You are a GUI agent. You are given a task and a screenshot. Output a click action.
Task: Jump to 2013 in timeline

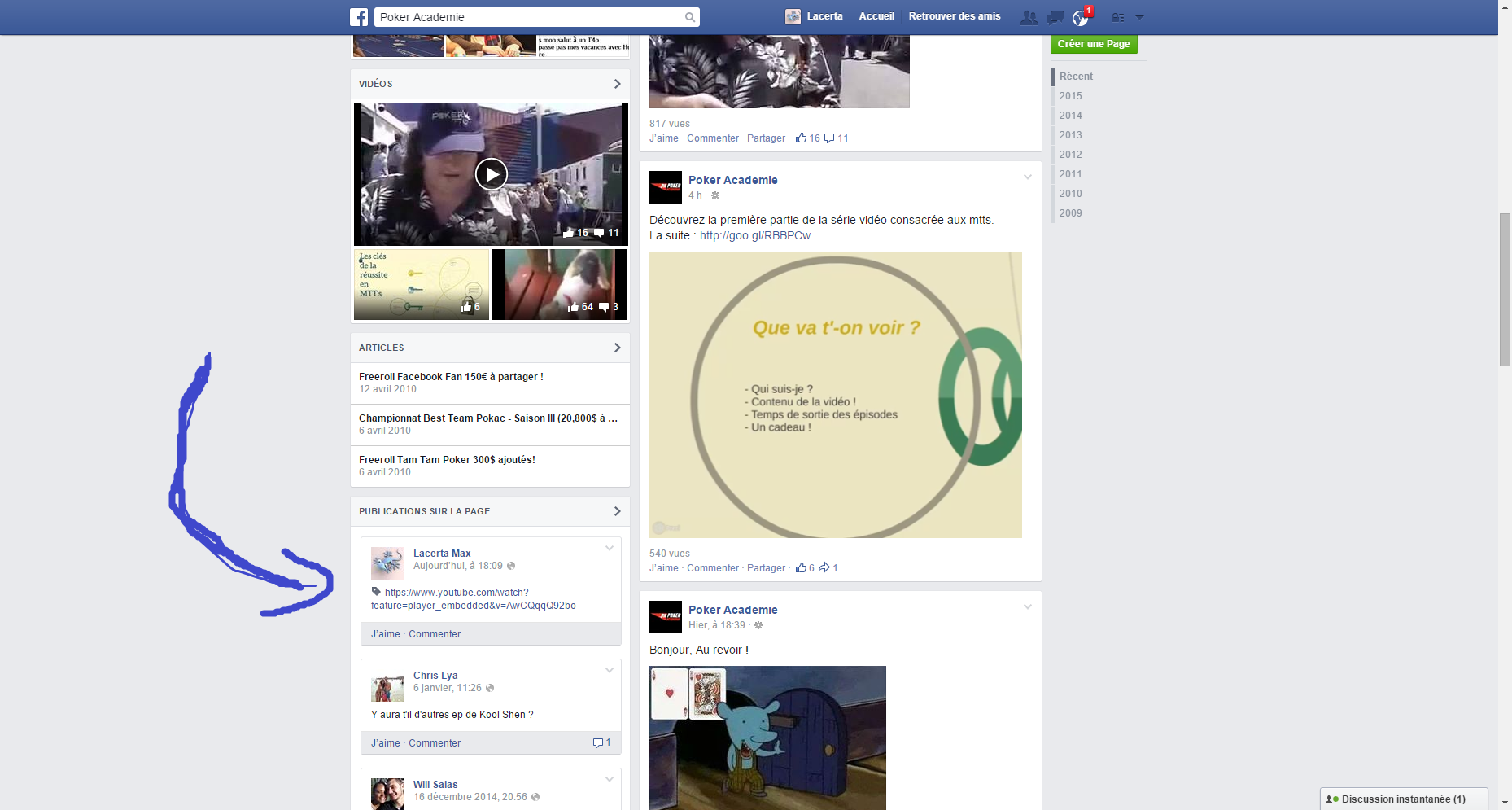(x=1070, y=135)
